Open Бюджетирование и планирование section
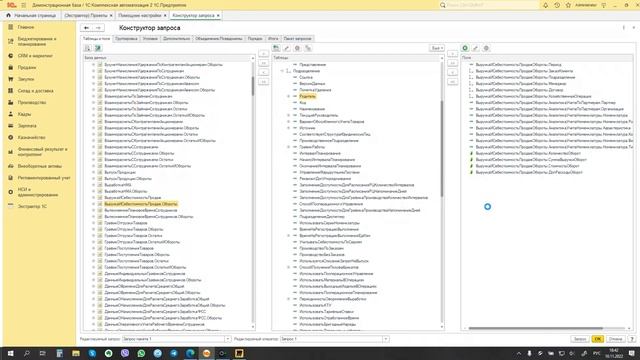This screenshot has height=360, width=640. 37,41
